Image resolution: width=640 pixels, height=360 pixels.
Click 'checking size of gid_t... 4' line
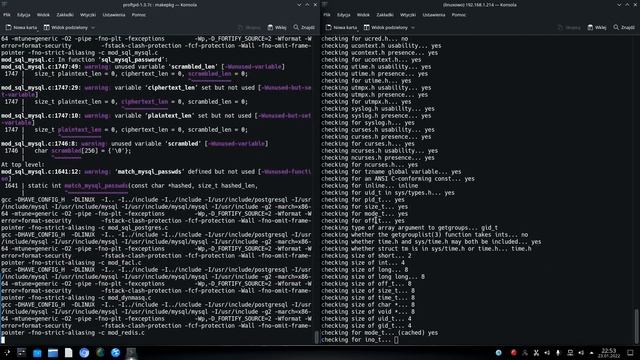point(366,326)
